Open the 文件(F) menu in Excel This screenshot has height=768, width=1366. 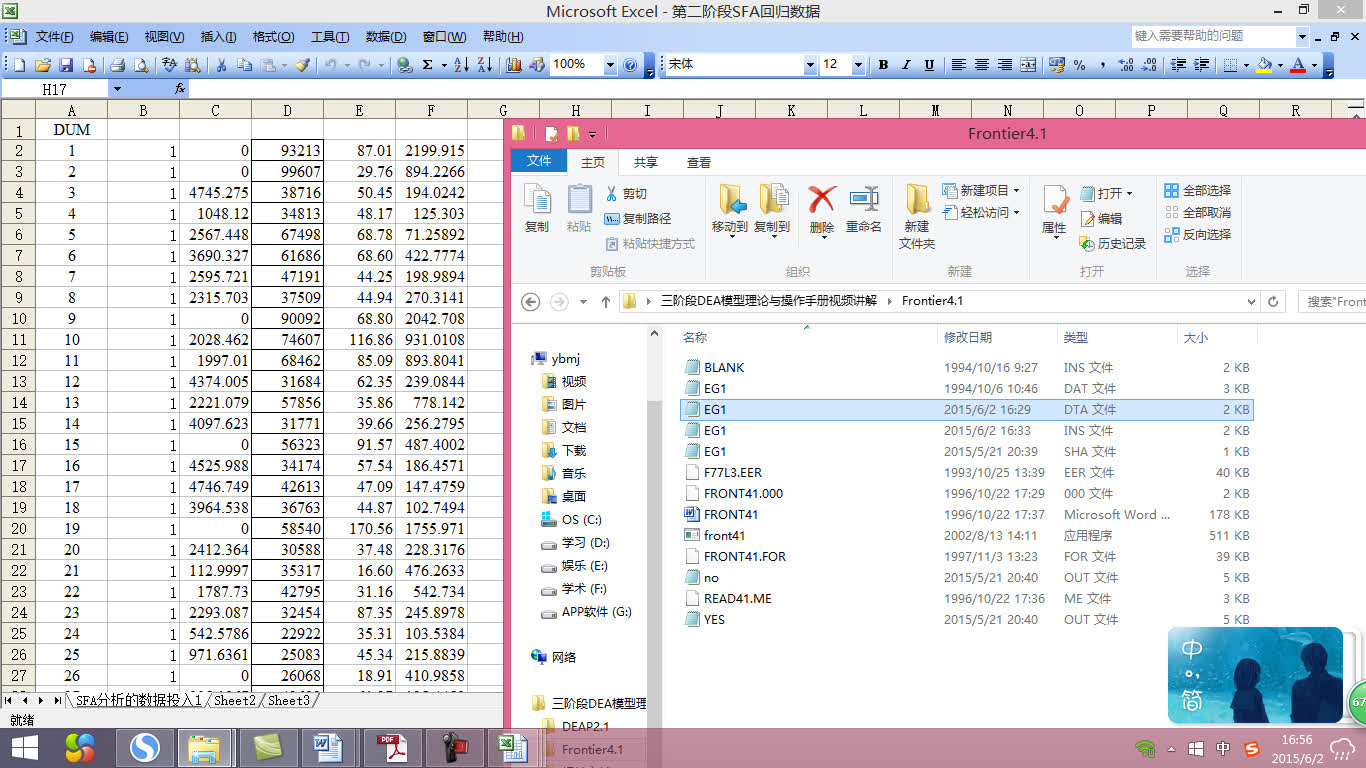point(54,37)
